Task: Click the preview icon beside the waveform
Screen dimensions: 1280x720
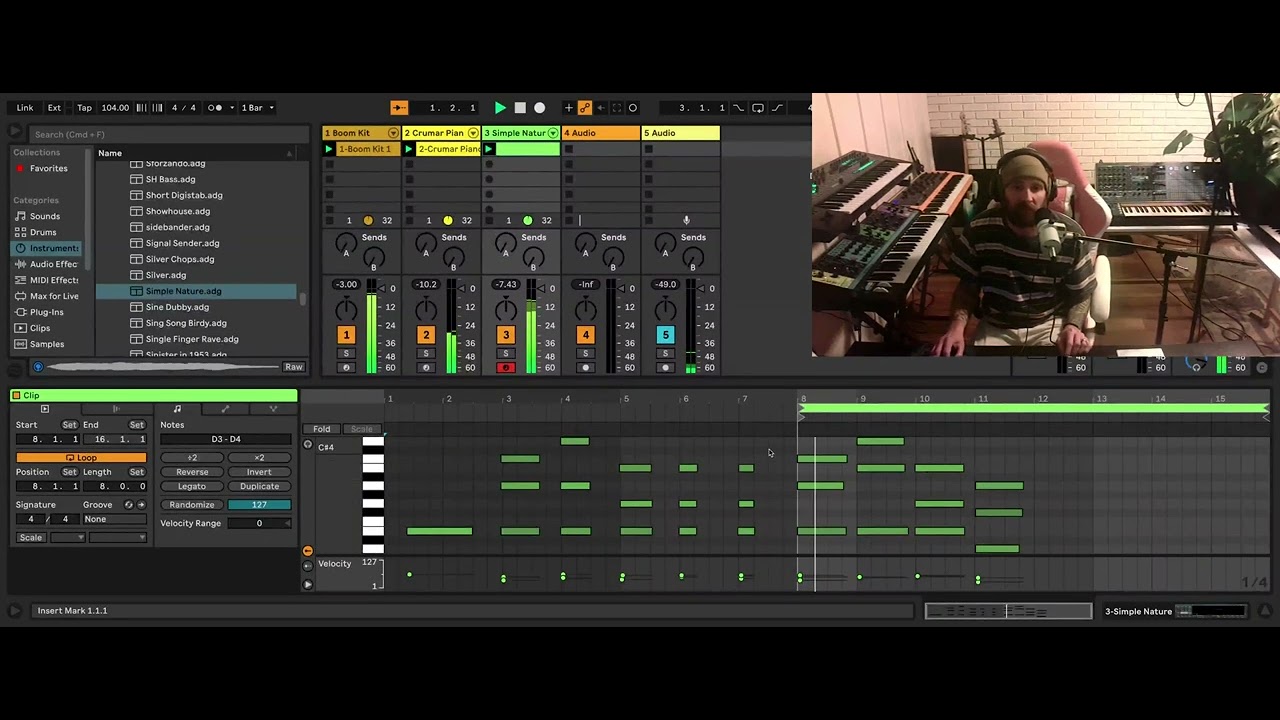Action: [38, 367]
